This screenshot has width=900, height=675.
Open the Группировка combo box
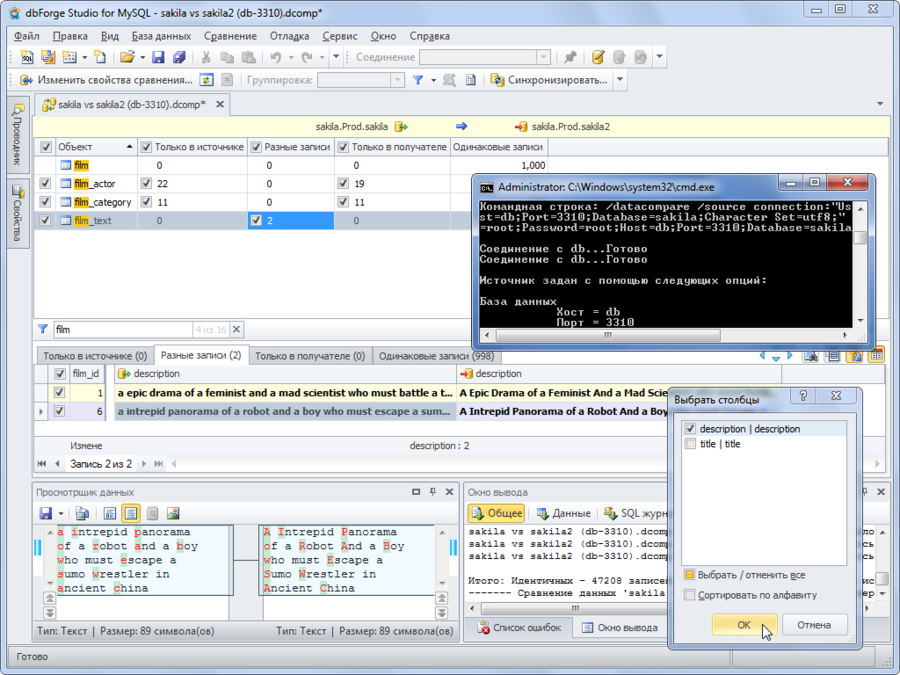coord(362,80)
